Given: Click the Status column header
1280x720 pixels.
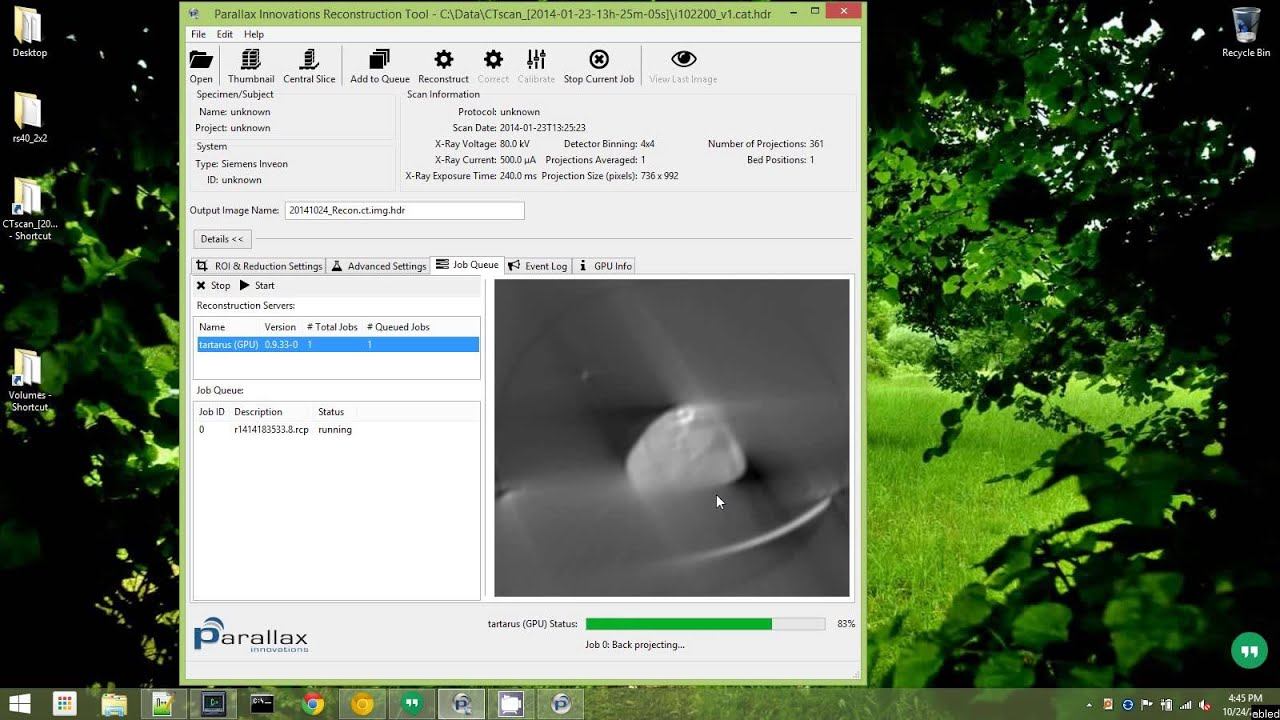Looking at the screenshot, I should 331,412.
